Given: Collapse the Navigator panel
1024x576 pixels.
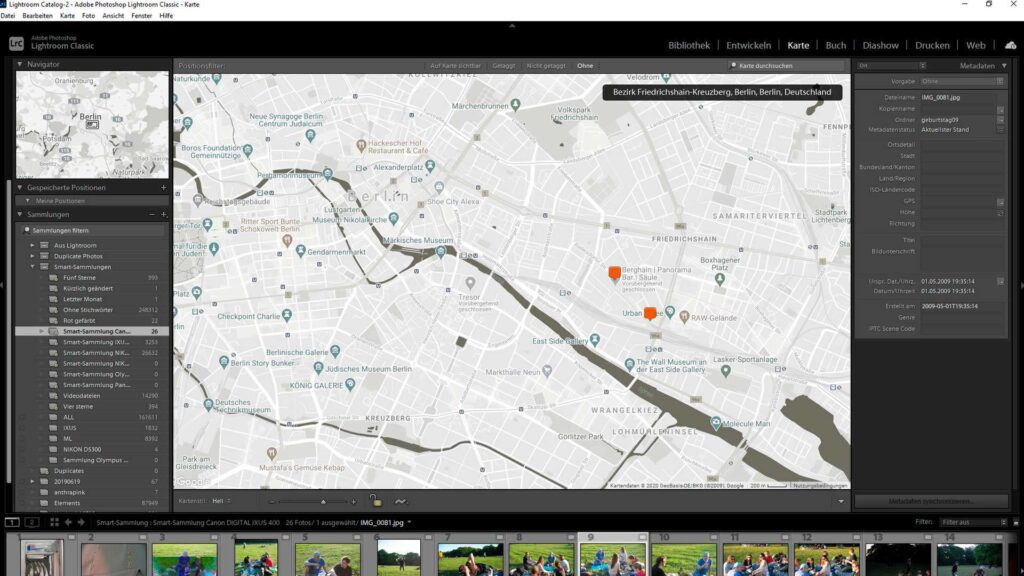Looking at the screenshot, I should [x=20, y=64].
